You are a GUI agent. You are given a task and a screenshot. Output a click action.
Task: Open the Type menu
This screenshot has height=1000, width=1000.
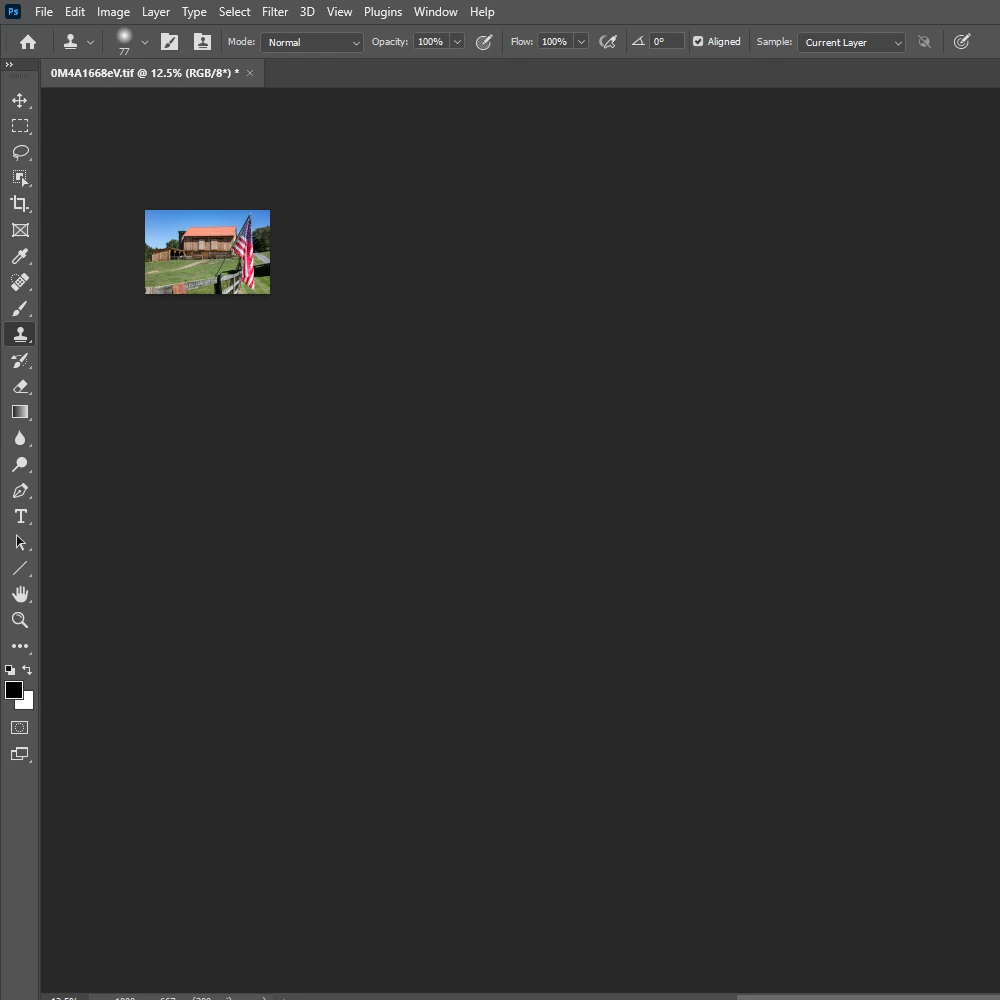coord(194,11)
